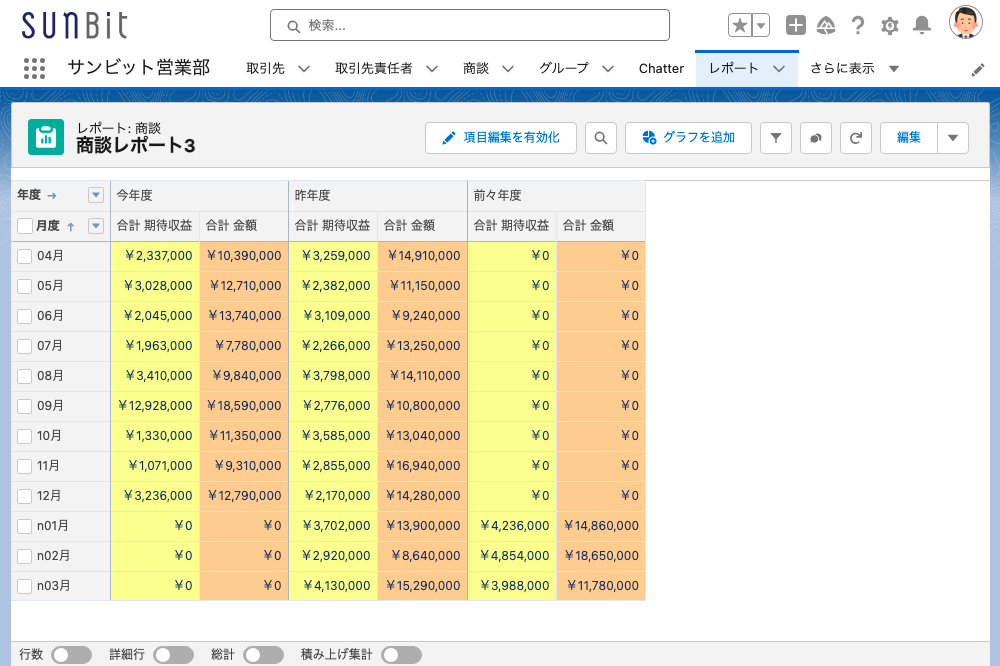This screenshot has width=1000, height=666.
Task: Click the 項目編集を有効化 button
Action: point(501,138)
